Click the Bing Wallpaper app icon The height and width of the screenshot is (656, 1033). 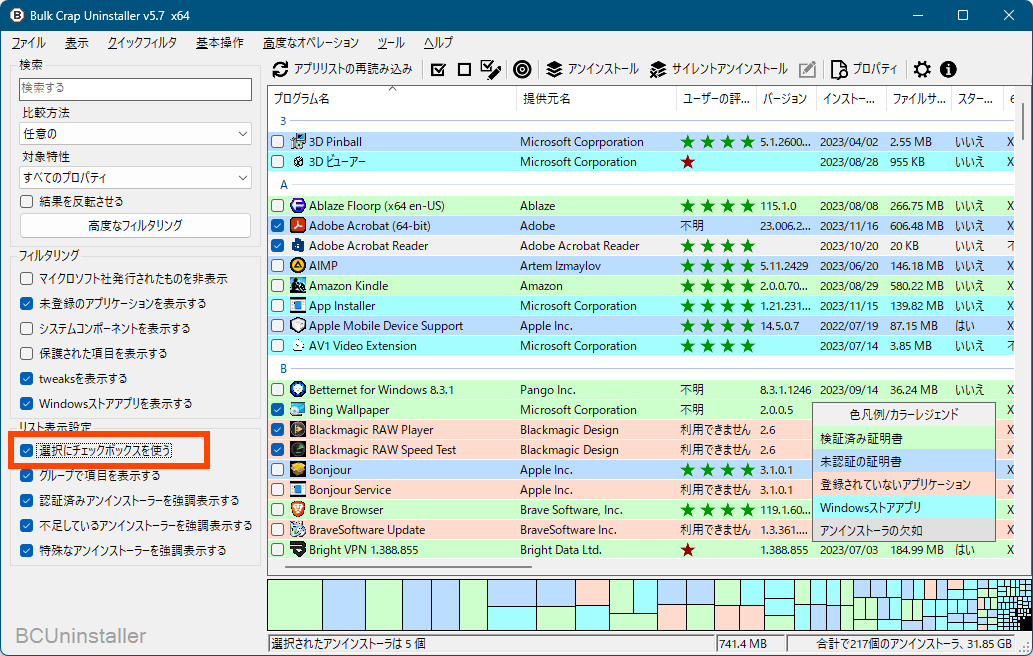tap(298, 409)
